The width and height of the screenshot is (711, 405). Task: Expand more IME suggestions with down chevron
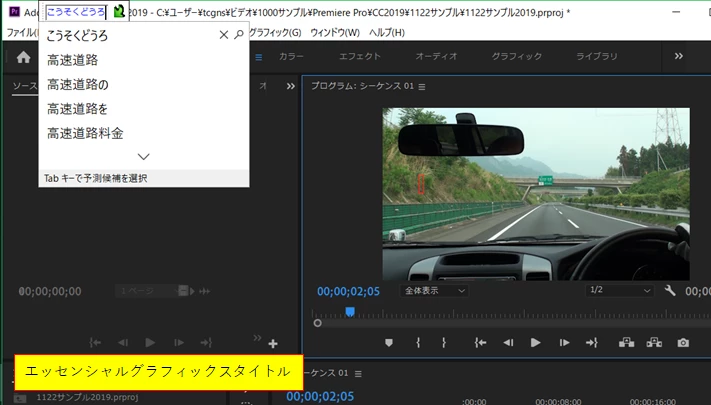click(143, 156)
